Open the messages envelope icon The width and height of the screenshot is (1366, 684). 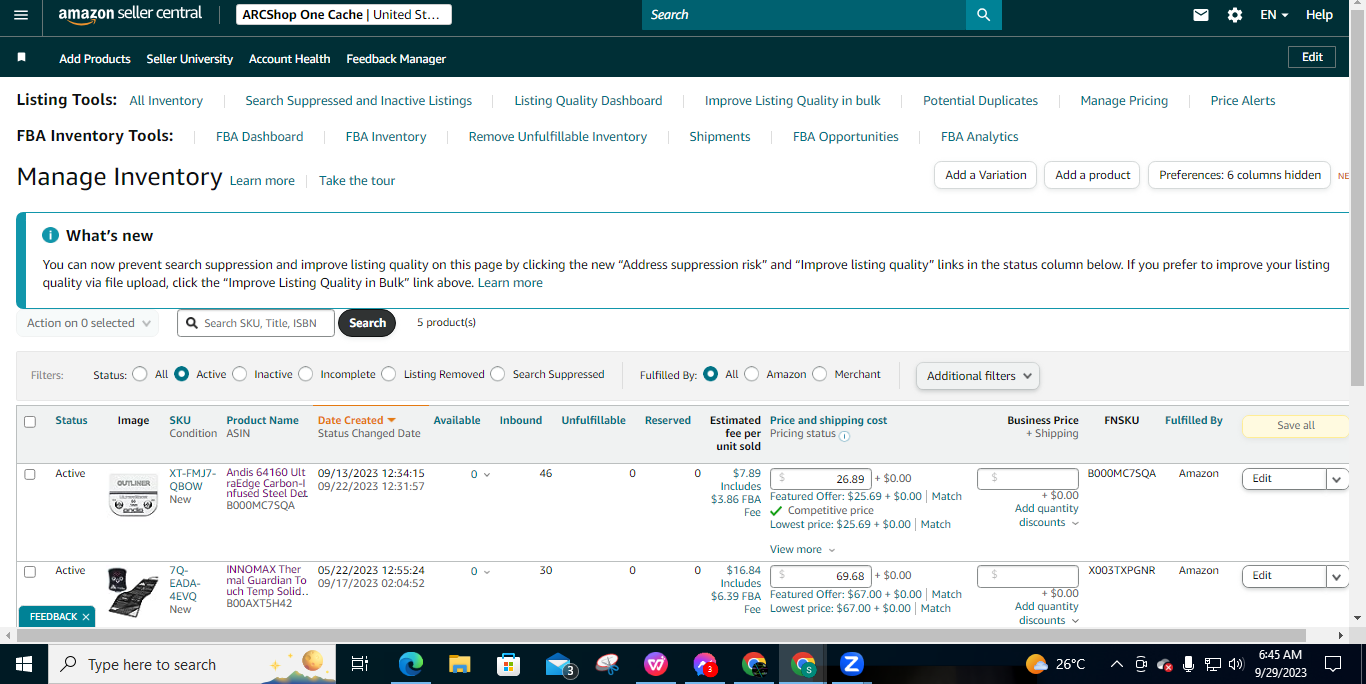(1201, 15)
